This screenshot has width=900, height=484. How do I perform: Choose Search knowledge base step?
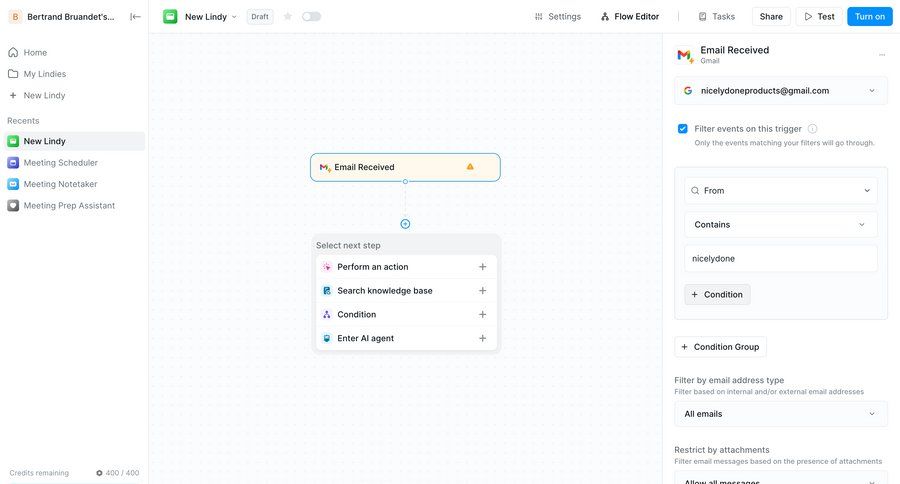pos(406,291)
